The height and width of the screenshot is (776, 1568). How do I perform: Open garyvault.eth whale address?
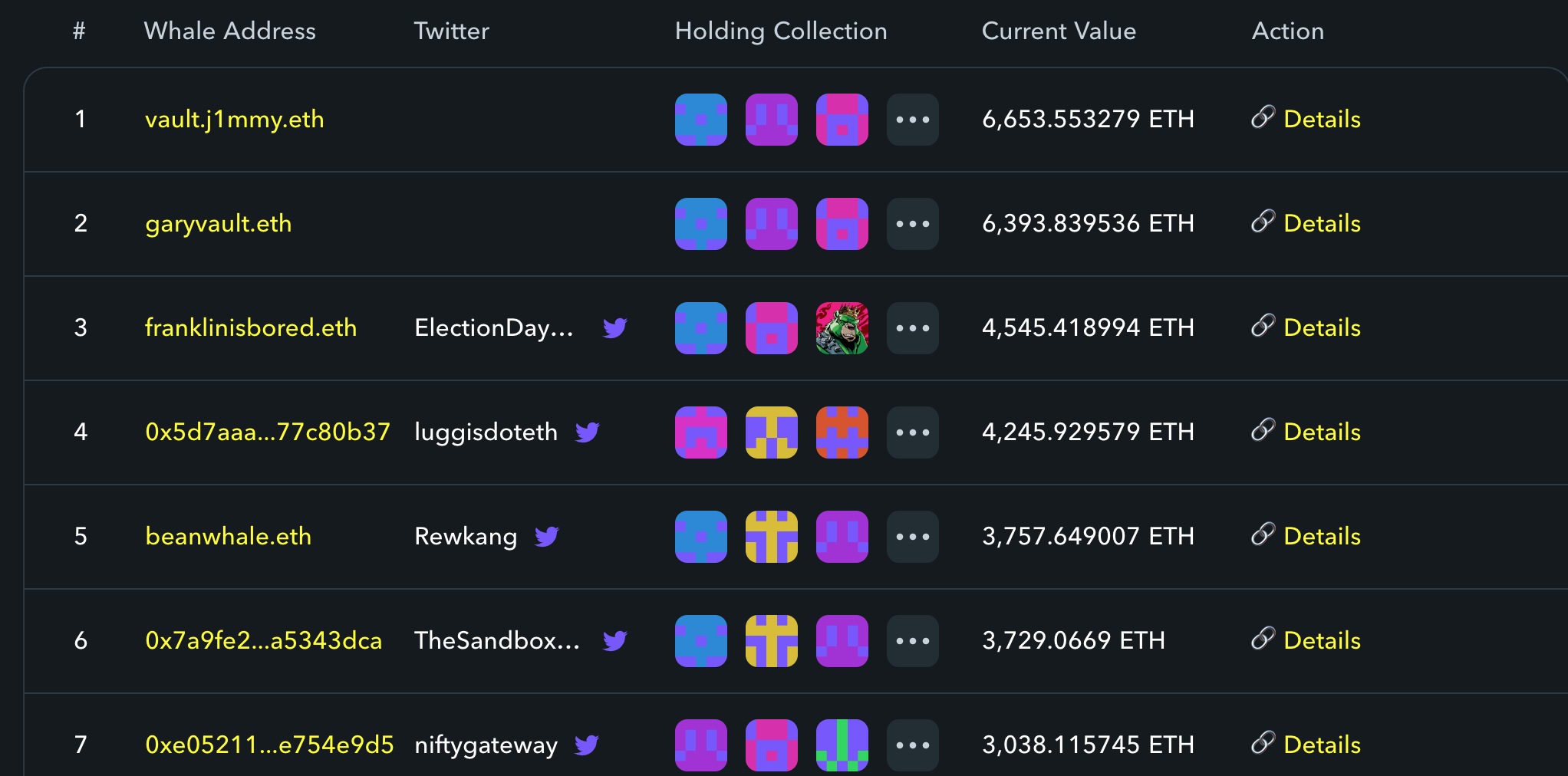(x=218, y=224)
